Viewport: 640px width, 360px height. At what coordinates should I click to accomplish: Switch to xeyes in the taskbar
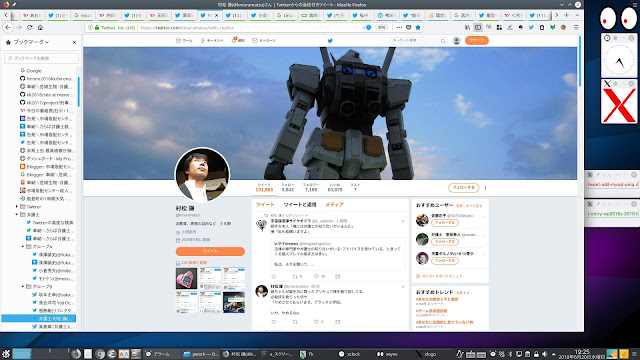click(x=387, y=354)
